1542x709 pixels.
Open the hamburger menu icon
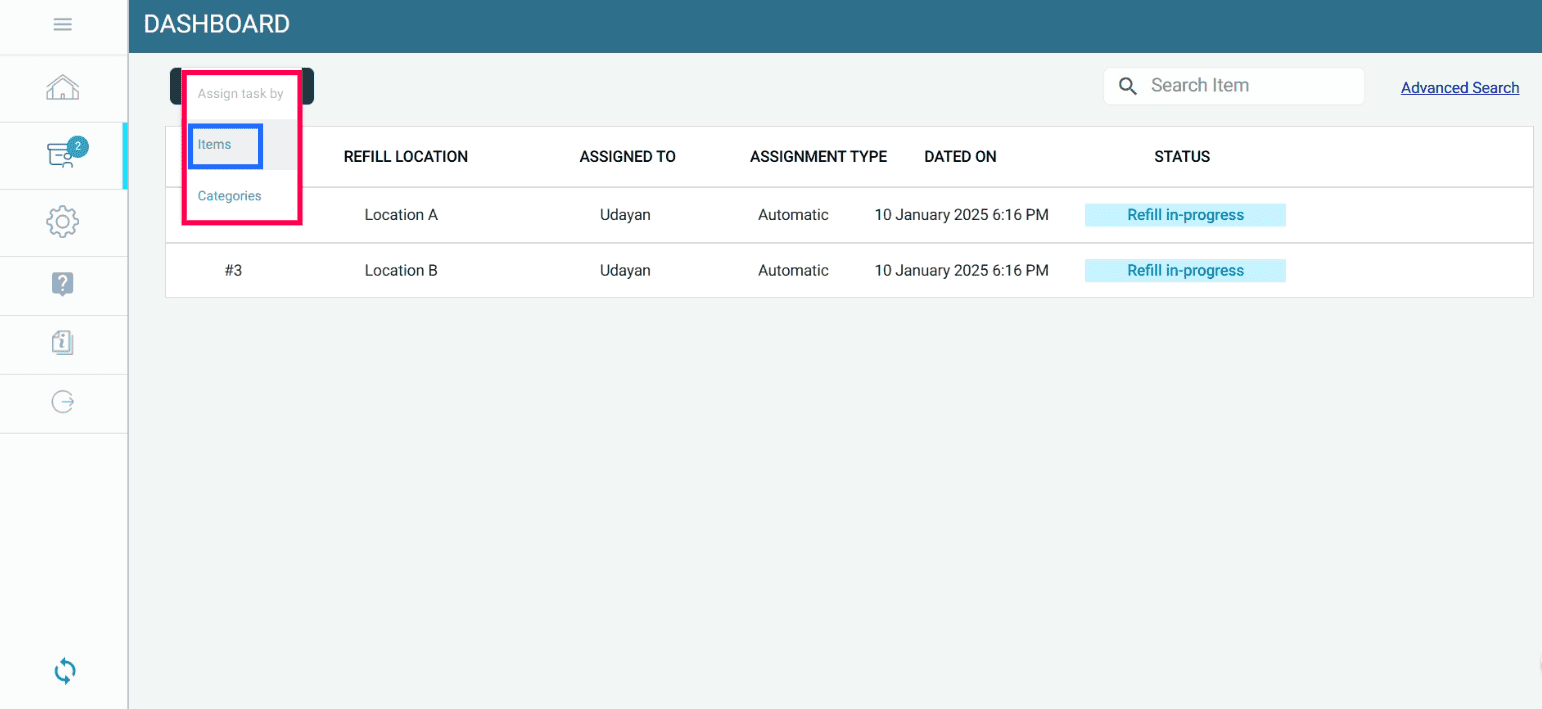[62, 25]
